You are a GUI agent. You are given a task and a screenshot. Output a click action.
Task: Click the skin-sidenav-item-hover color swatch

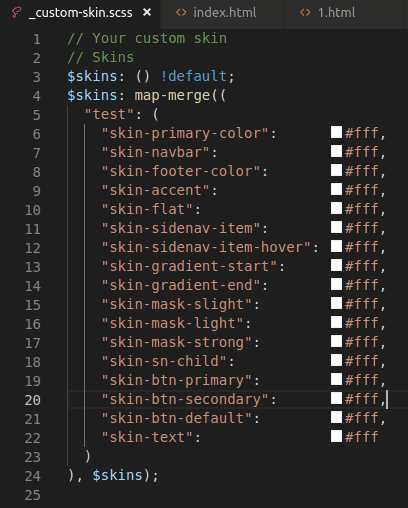[x=336, y=246]
